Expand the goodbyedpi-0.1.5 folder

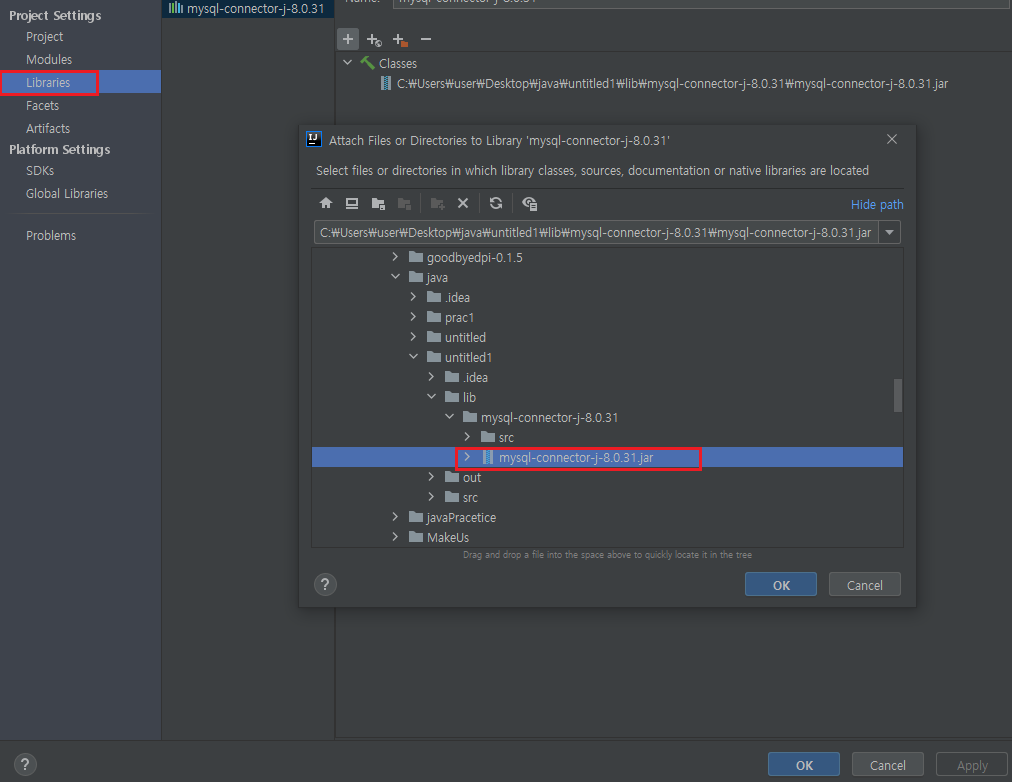[x=395, y=257]
